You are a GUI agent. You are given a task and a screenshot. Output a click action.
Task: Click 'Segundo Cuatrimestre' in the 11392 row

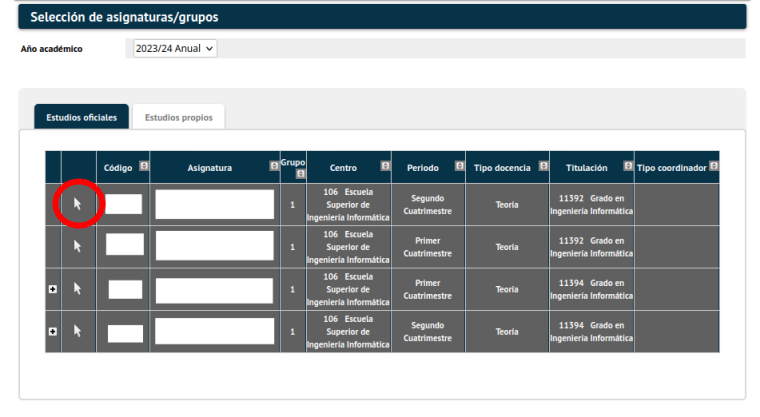click(x=428, y=205)
